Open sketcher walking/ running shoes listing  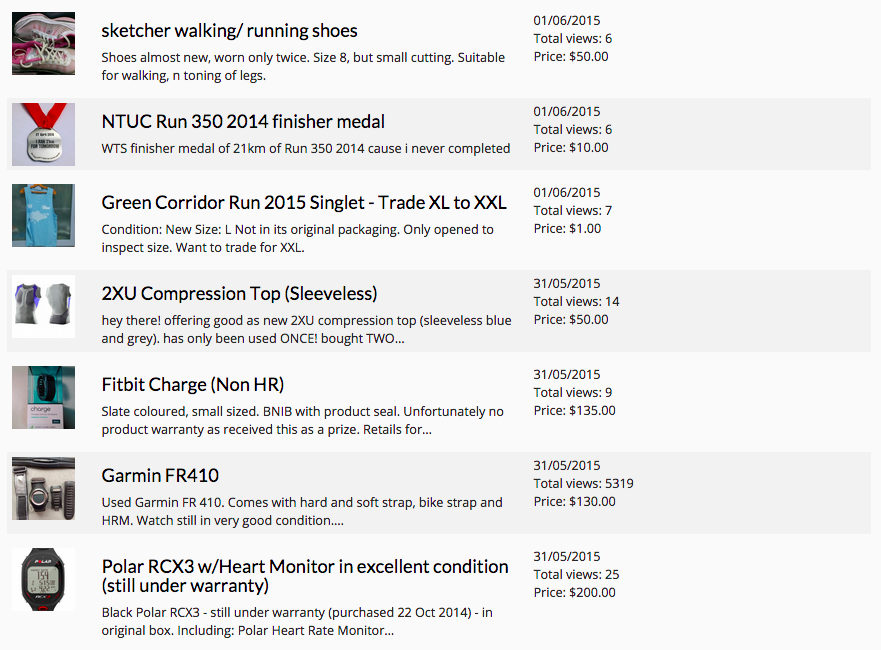coord(229,31)
